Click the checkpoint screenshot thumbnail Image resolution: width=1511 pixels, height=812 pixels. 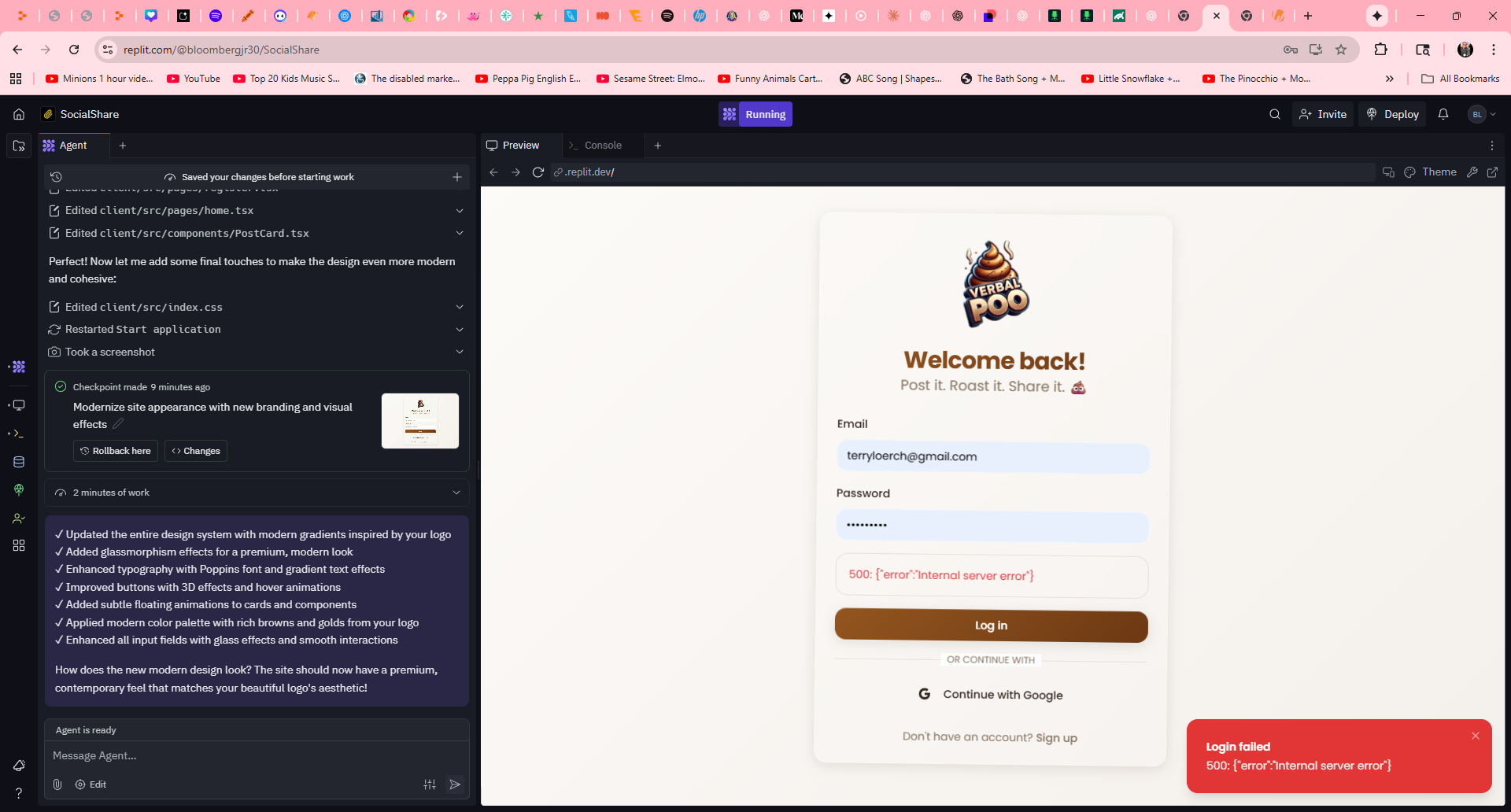coord(420,421)
